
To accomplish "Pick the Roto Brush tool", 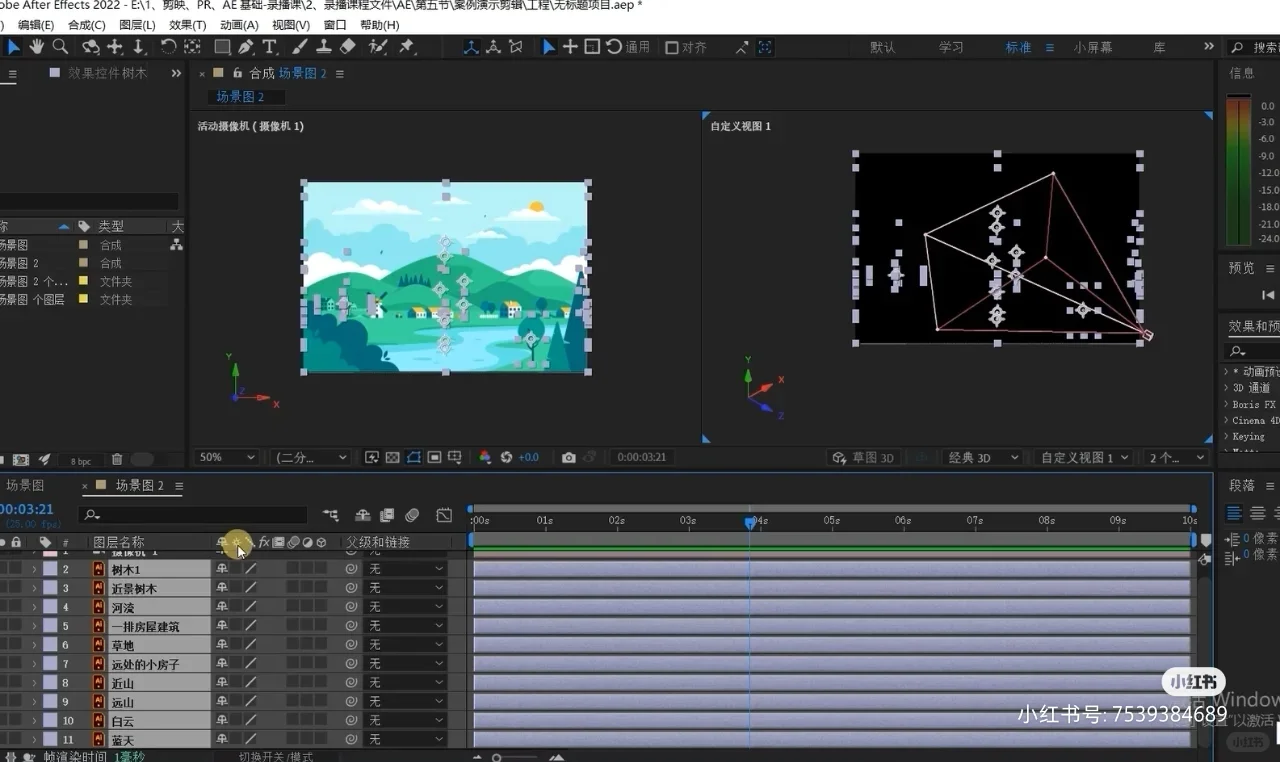I will point(378,47).
